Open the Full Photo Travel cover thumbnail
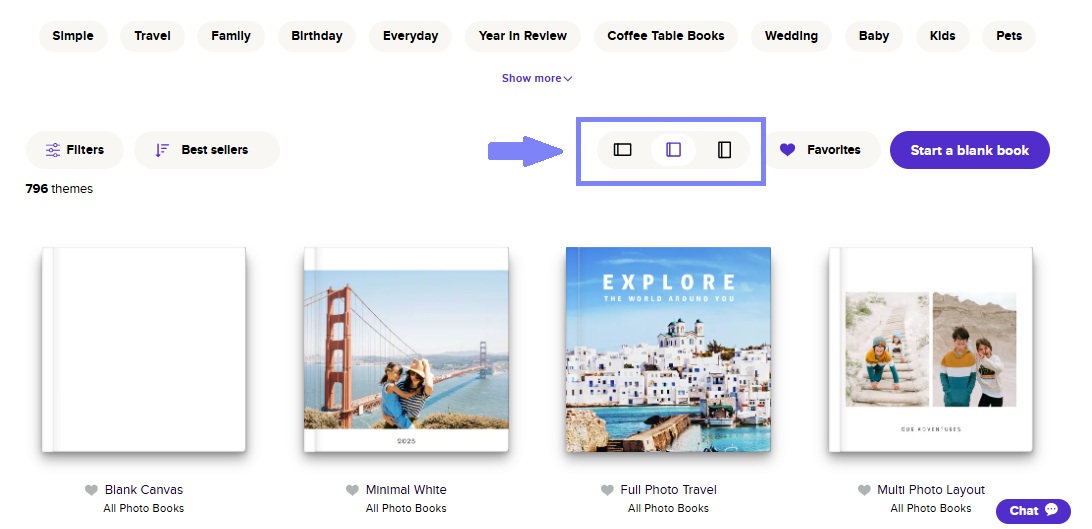This screenshot has height=529, width=1092. (x=668, y=349)
